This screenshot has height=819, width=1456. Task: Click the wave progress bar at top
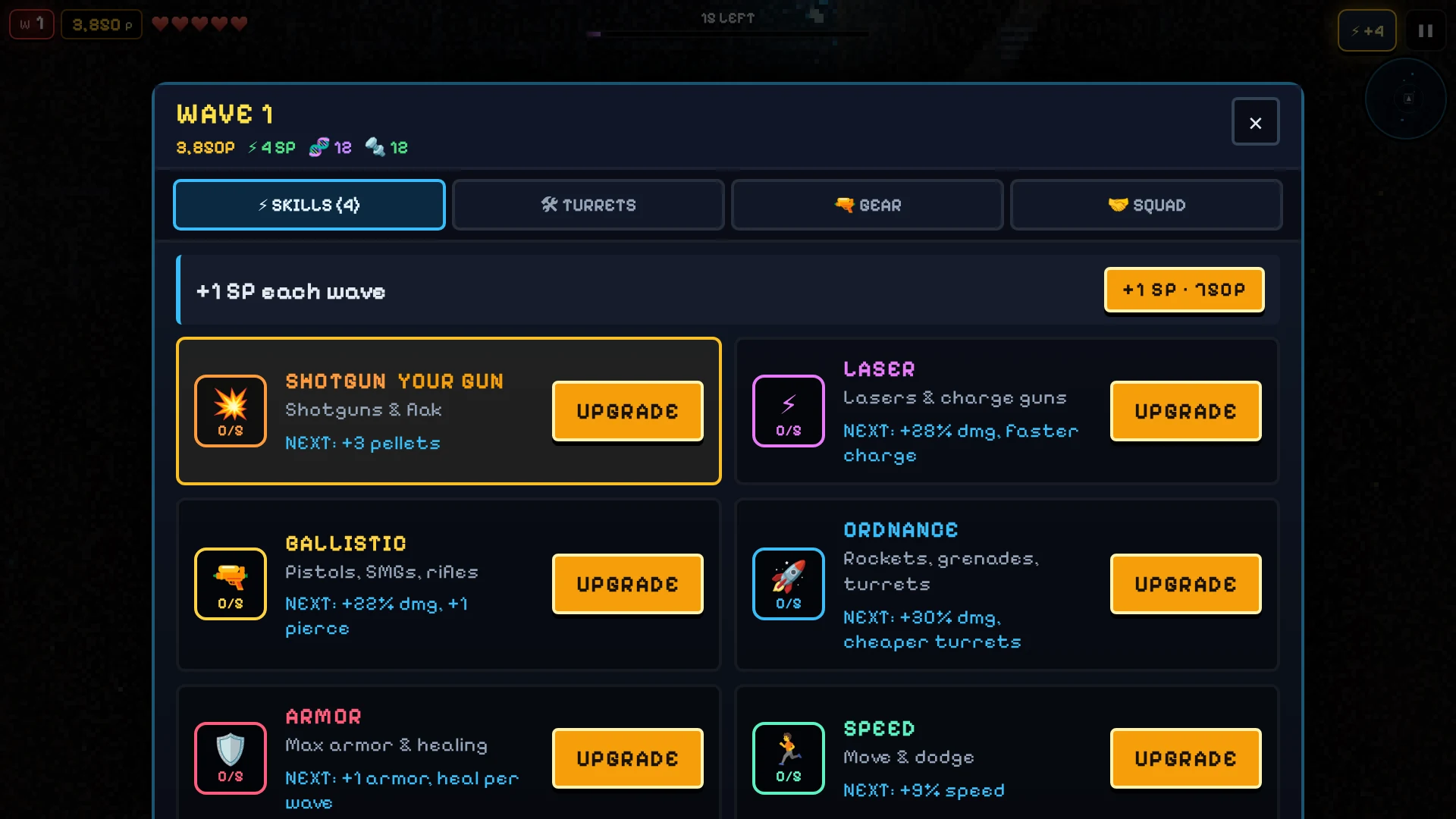coord(728,34)
